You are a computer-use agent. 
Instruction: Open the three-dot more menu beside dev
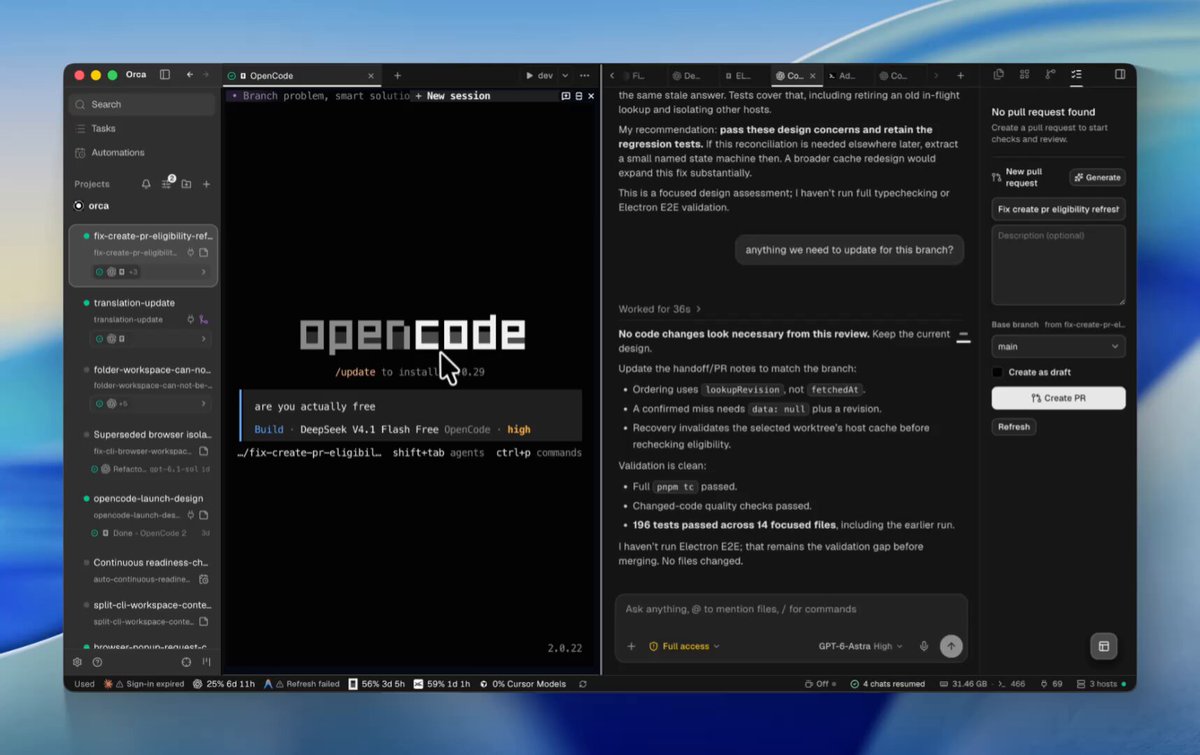point(583,76)
